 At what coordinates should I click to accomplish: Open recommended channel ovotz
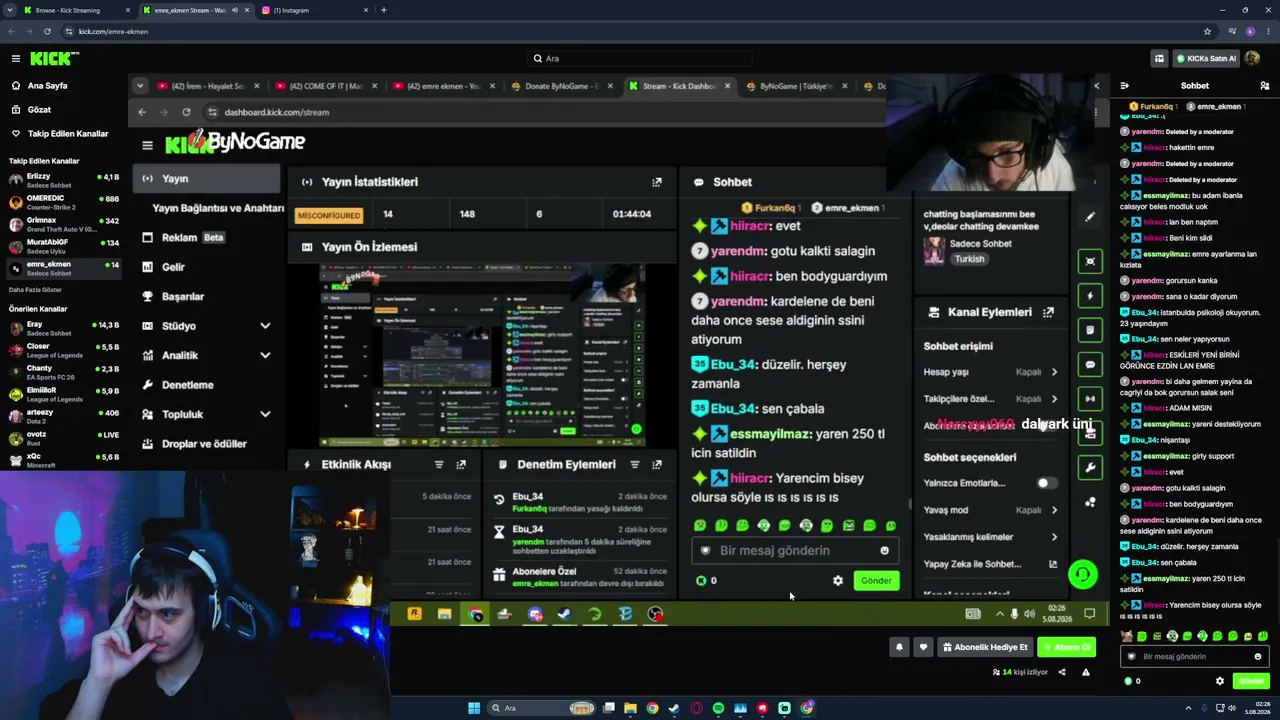64,438
